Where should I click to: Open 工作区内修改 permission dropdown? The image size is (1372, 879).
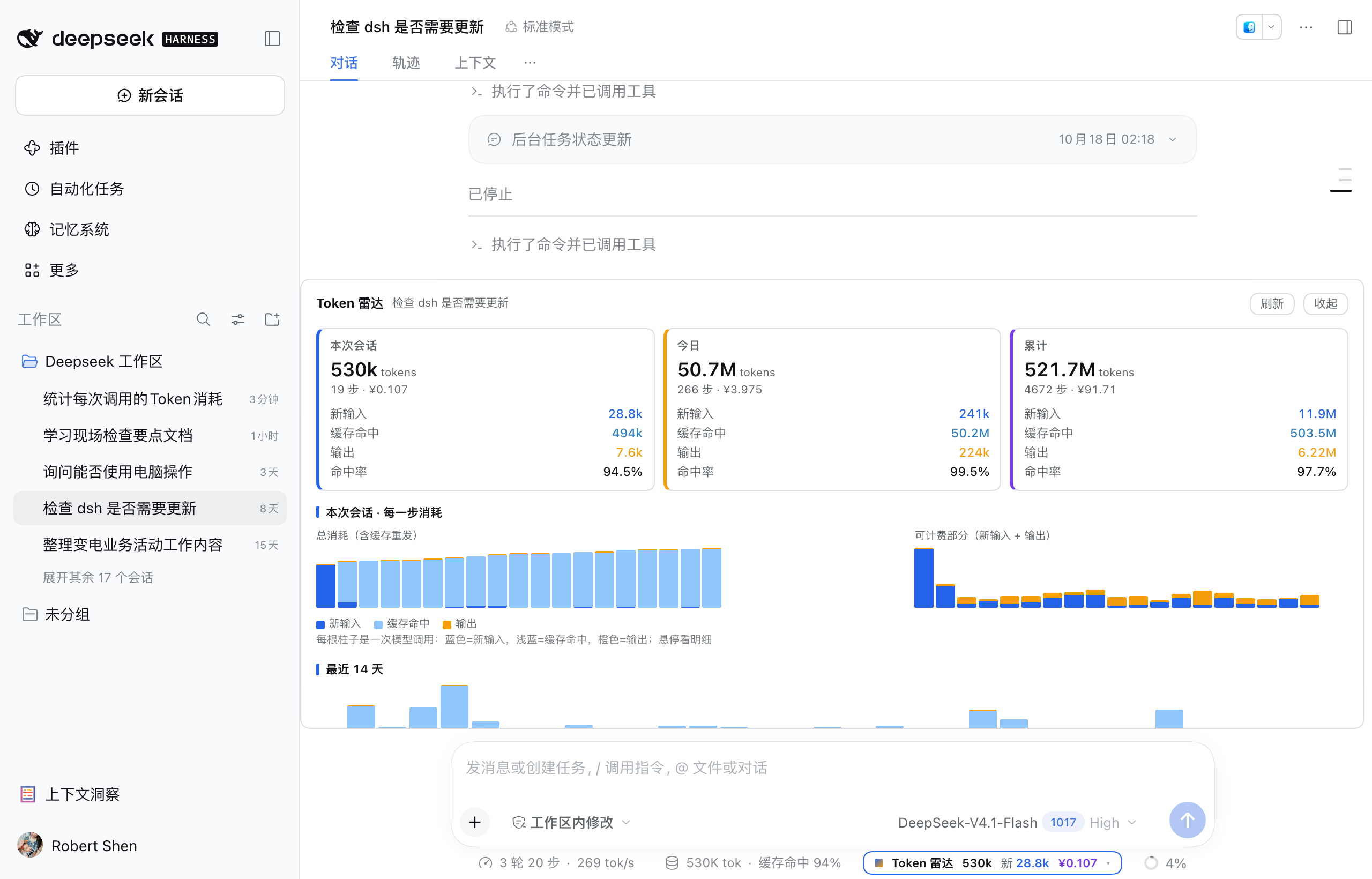click(x=571, y=822)
